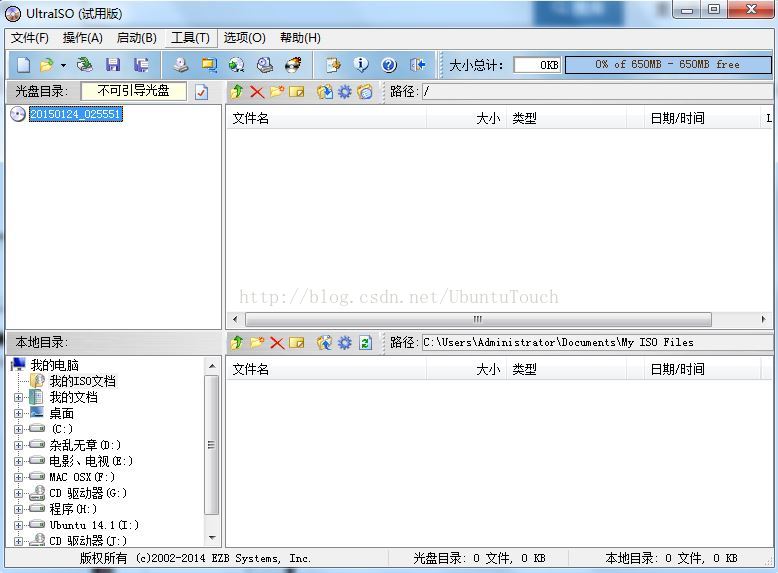Click the Save floppy disk icon
Viewport: 778px width, 573px height.
coord(113,64)
